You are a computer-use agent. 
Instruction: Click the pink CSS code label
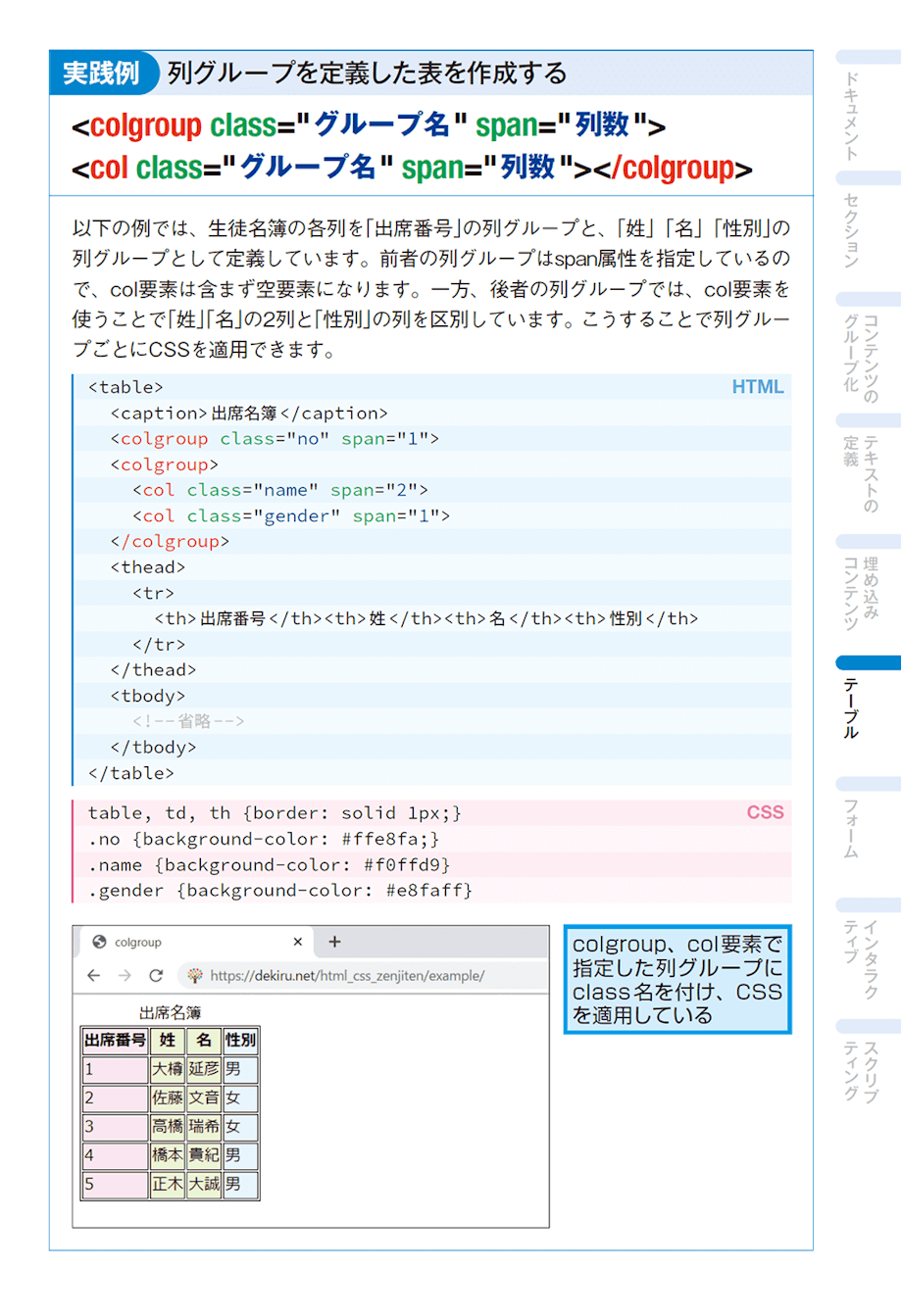[x=766, y=812]
